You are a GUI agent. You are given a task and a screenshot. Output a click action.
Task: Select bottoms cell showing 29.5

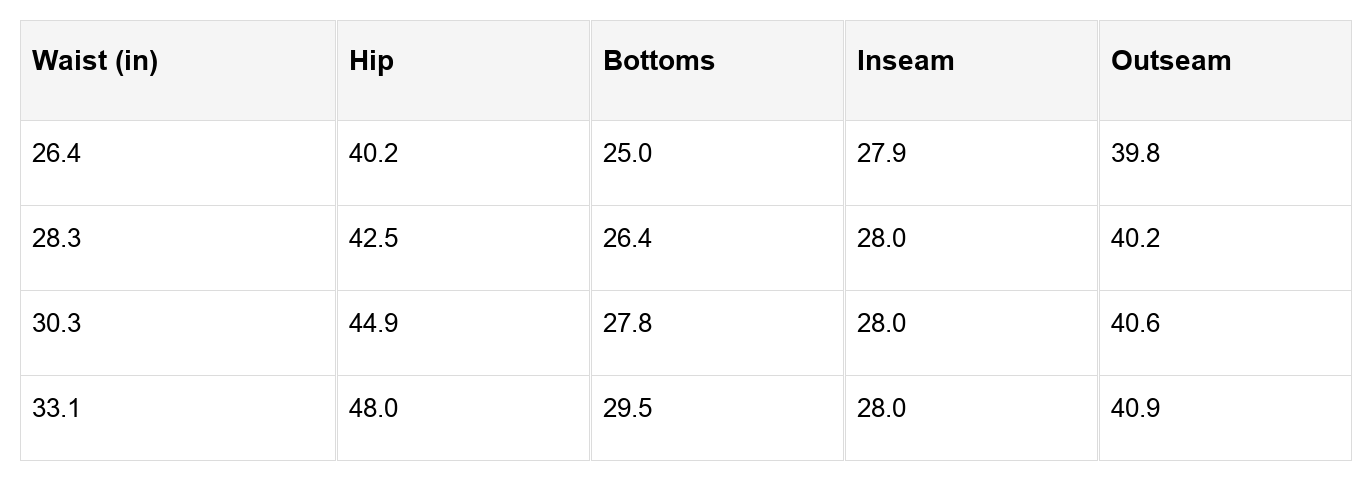[x=627, y=409]
